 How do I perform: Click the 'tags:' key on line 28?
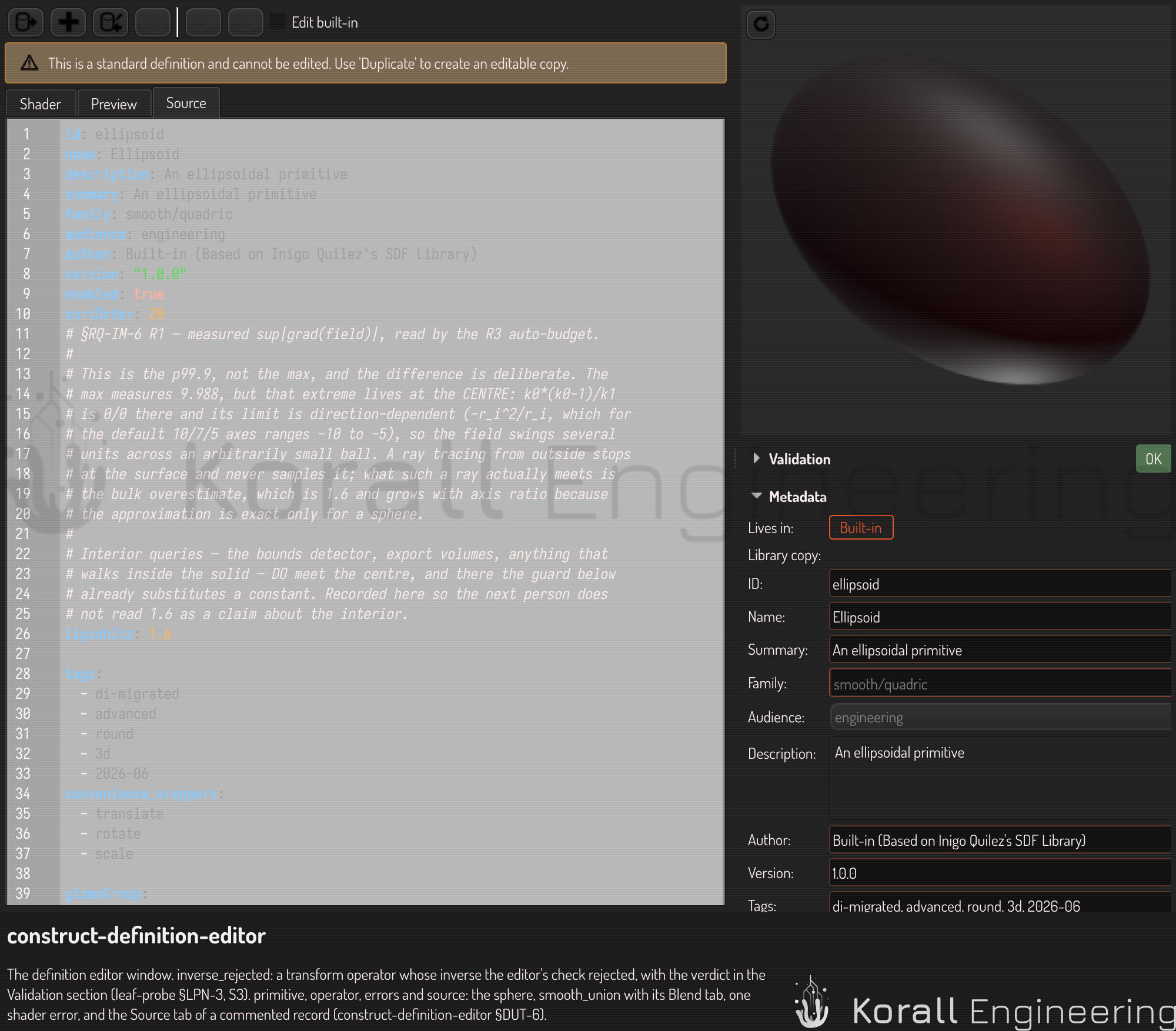[83, 674]
